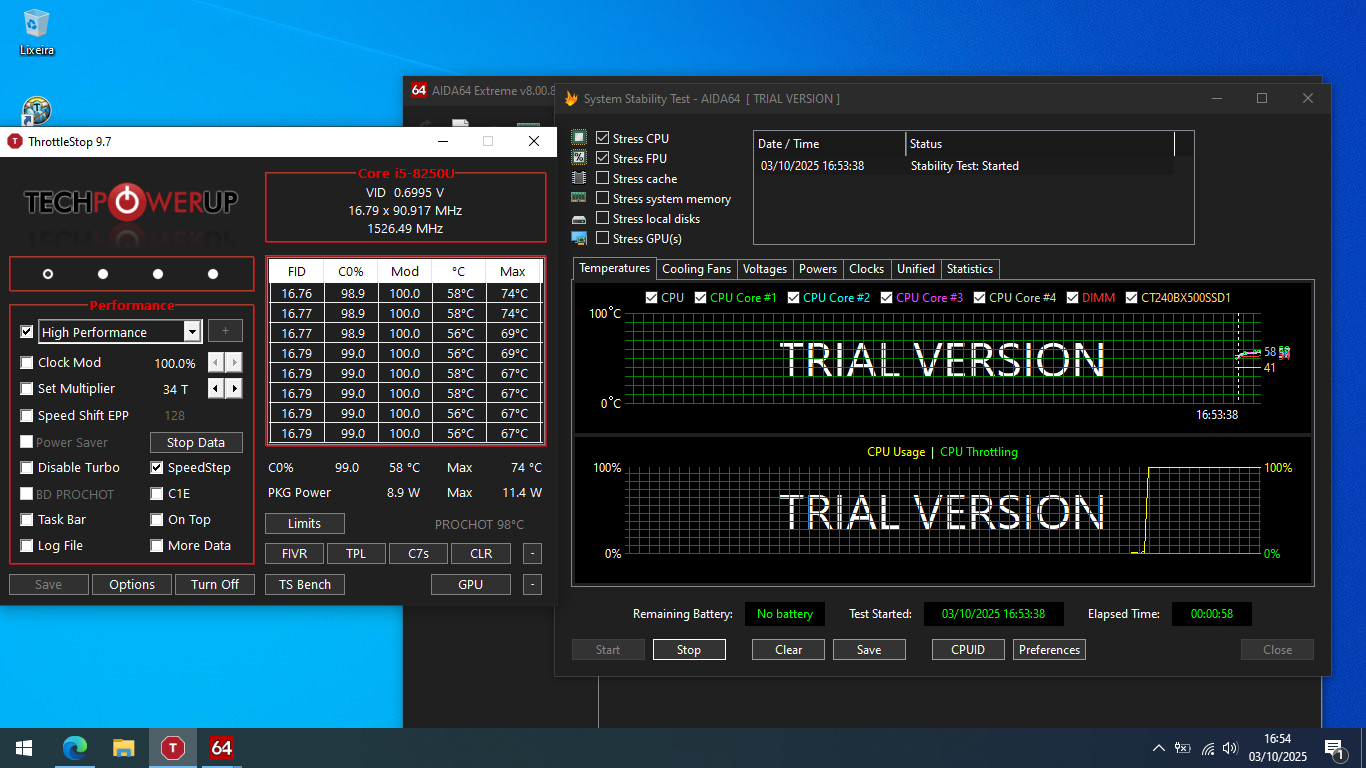Uncheck the Stress FPU option

(x=603, y=159)
